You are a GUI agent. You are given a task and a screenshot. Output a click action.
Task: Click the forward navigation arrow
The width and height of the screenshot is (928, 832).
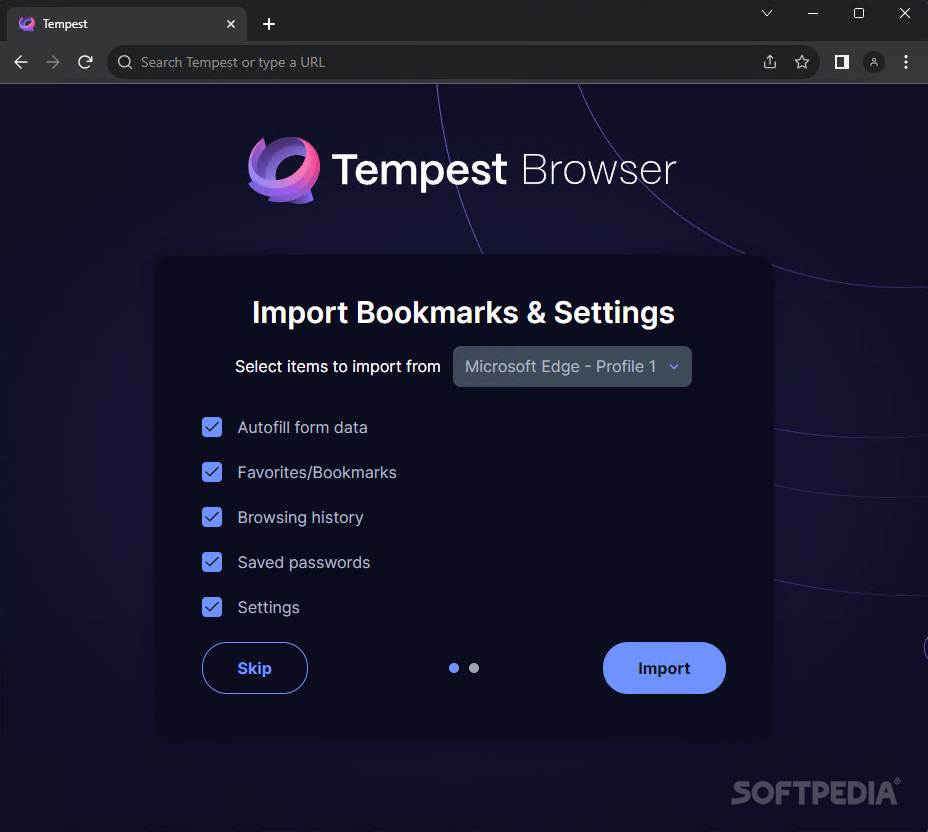pos(53,62)
